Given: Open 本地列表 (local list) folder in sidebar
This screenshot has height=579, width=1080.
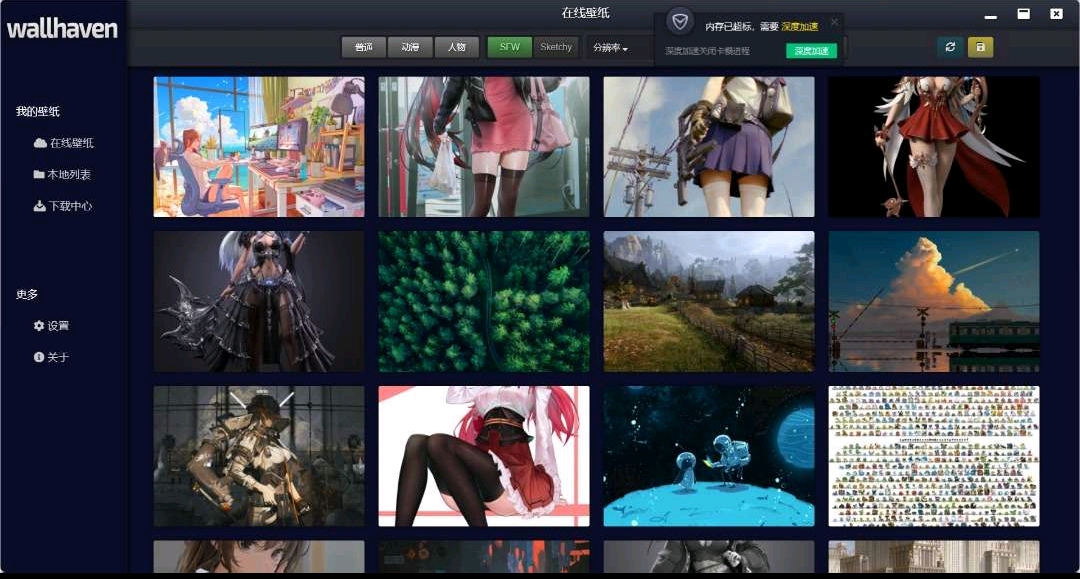Looking at the screenshot, I should 62,174.
